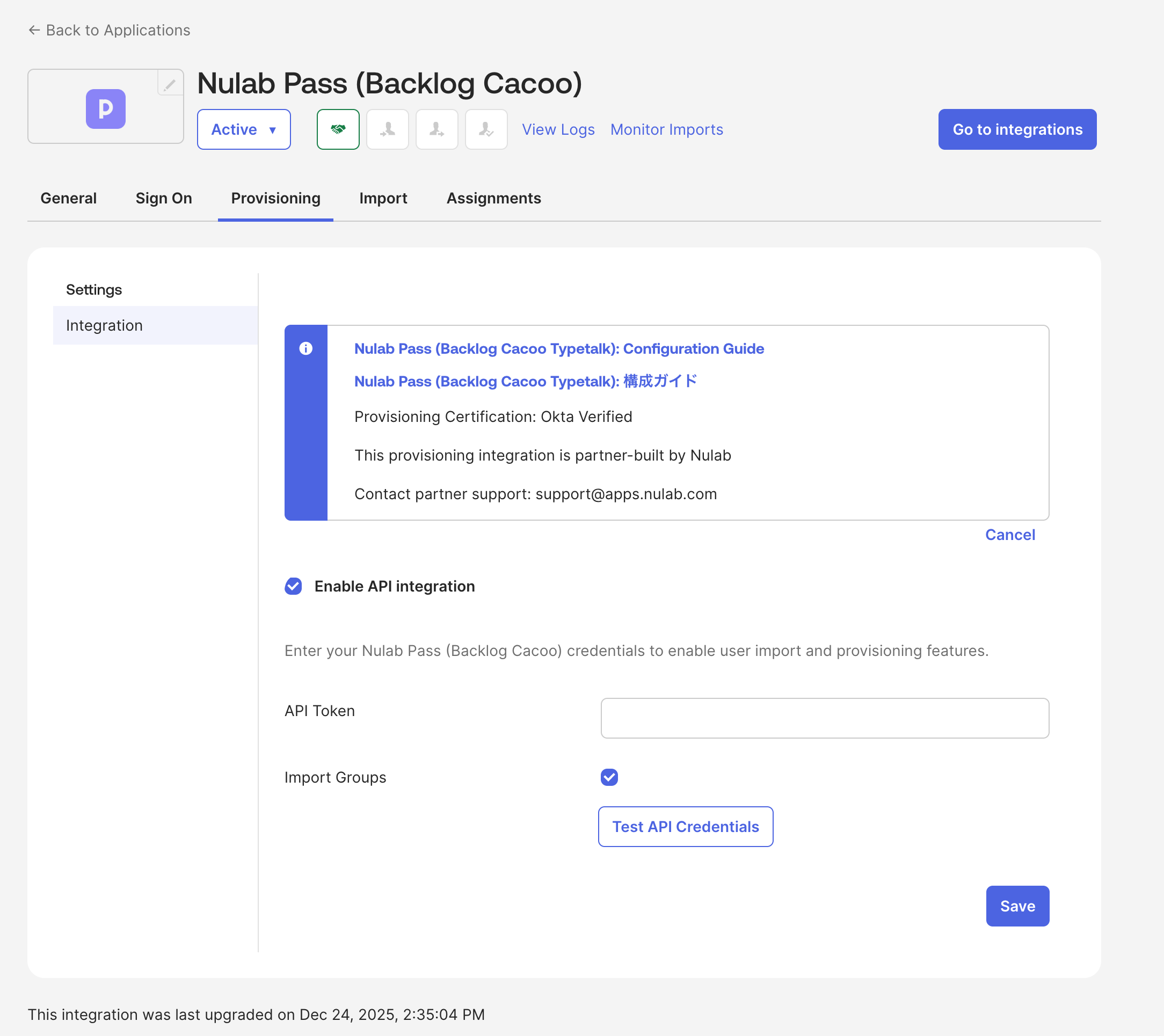The image size is (1164, 1036).
Task: Click the 'Provisioning Certification: Okta Verified' text
Action: tap(493, 417)
